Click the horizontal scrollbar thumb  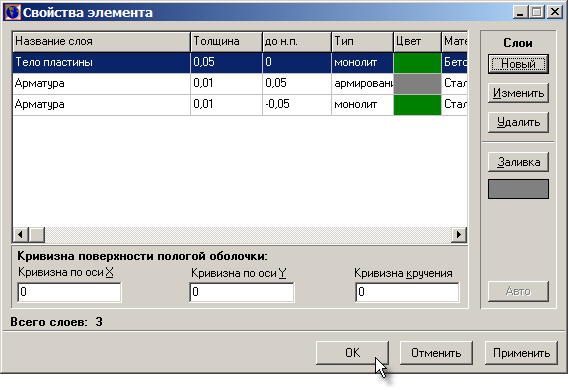pos(37,235)
